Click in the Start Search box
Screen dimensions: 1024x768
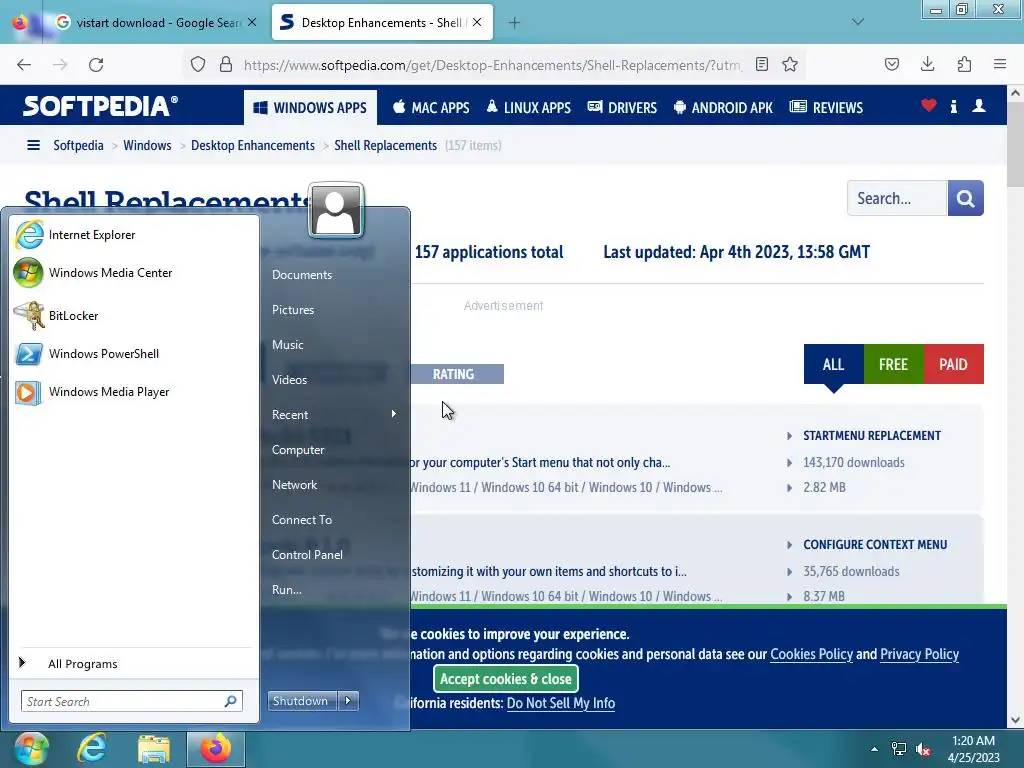pos(131,701)
